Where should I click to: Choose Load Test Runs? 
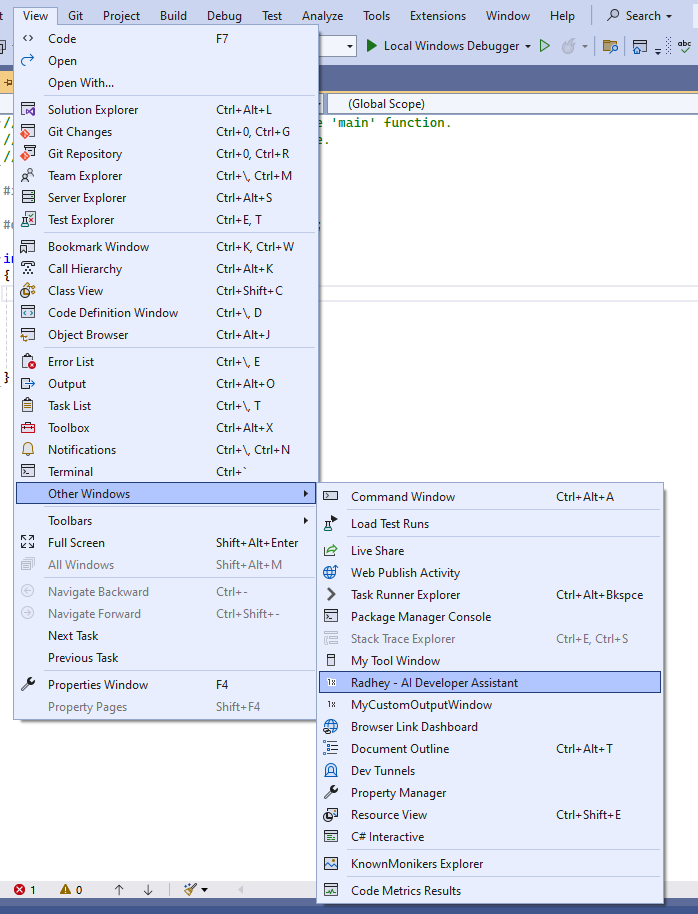490,523
